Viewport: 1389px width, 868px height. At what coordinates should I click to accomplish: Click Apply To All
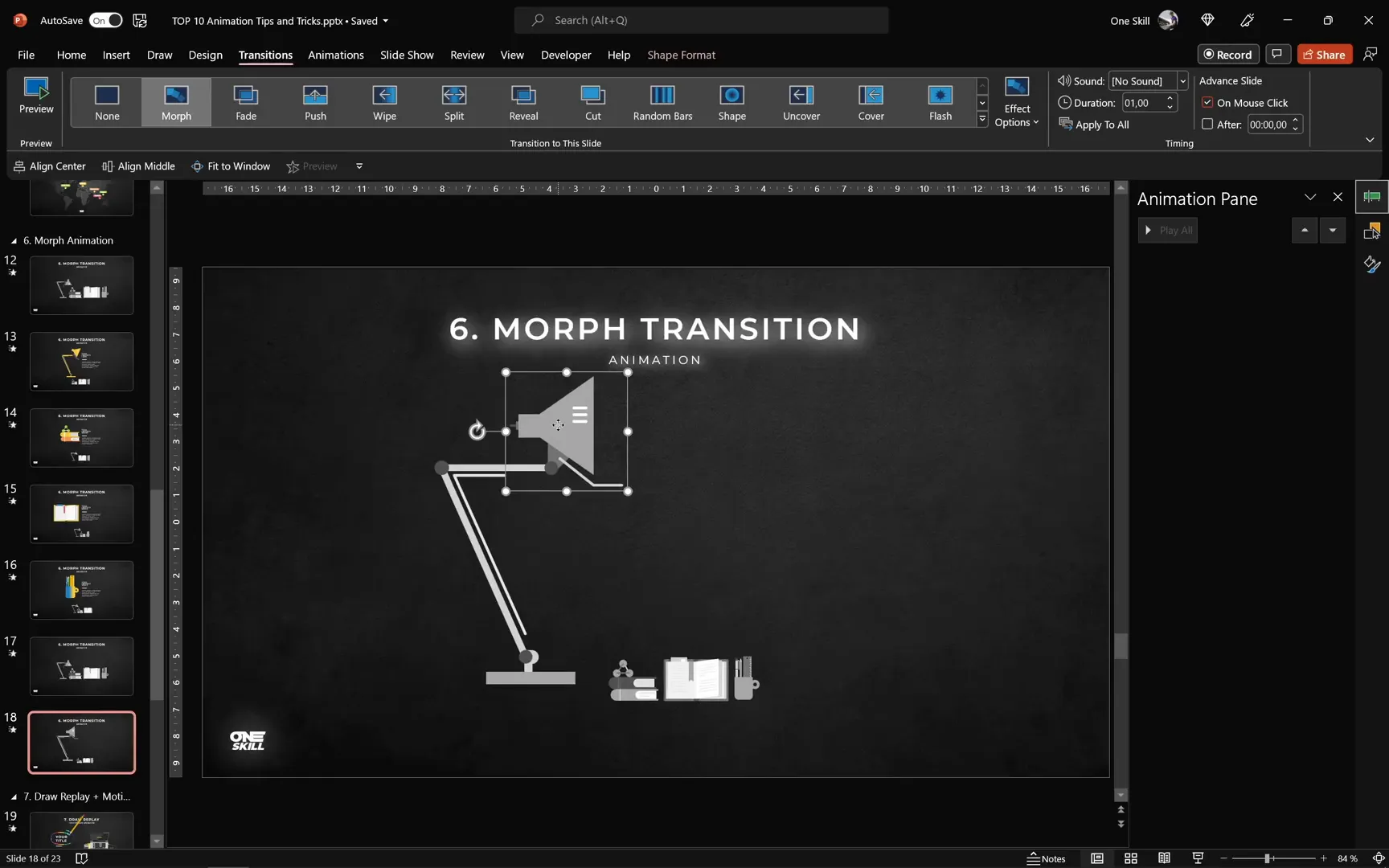point(1094,124)
